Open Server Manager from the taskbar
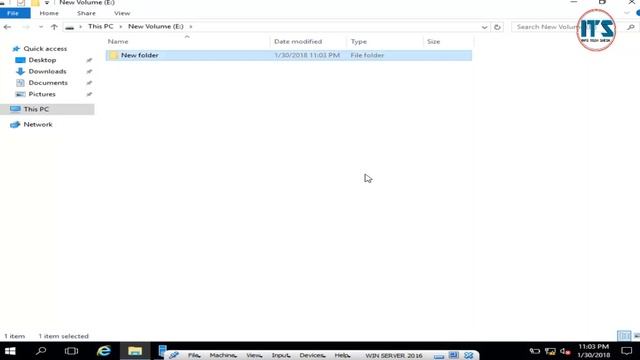Screen dimensions: 640x360 pos(162,351)
